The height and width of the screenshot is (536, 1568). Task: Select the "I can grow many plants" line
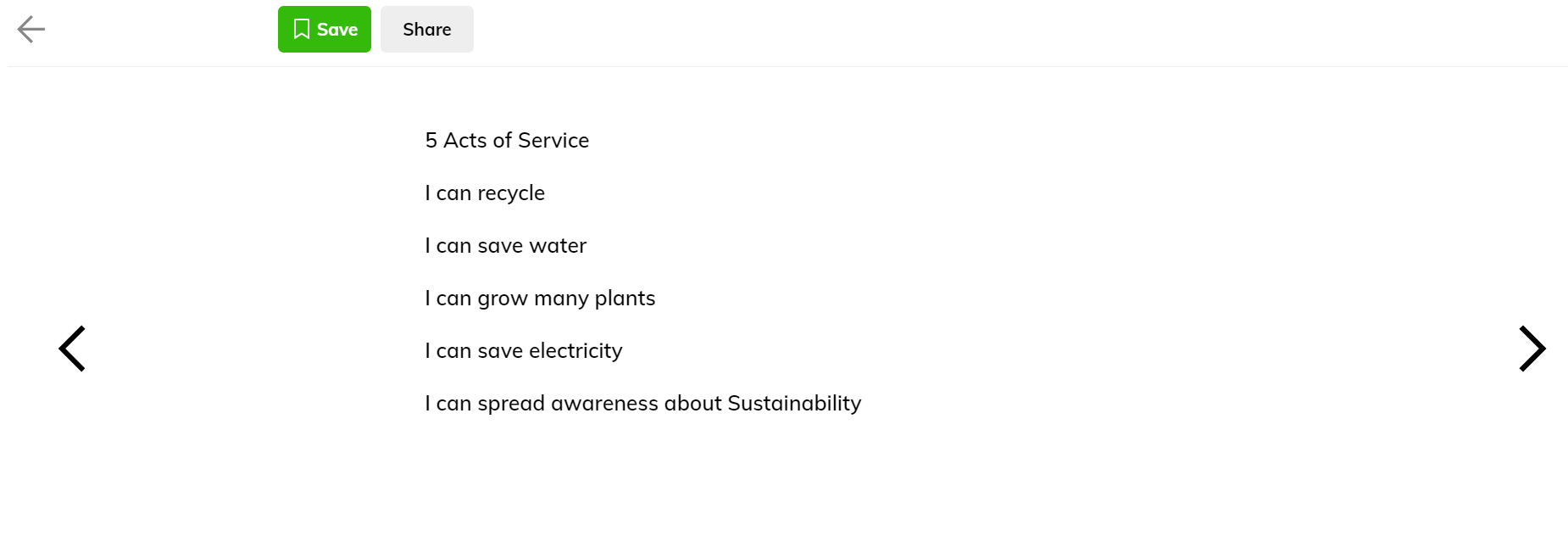tap(540, 299)
